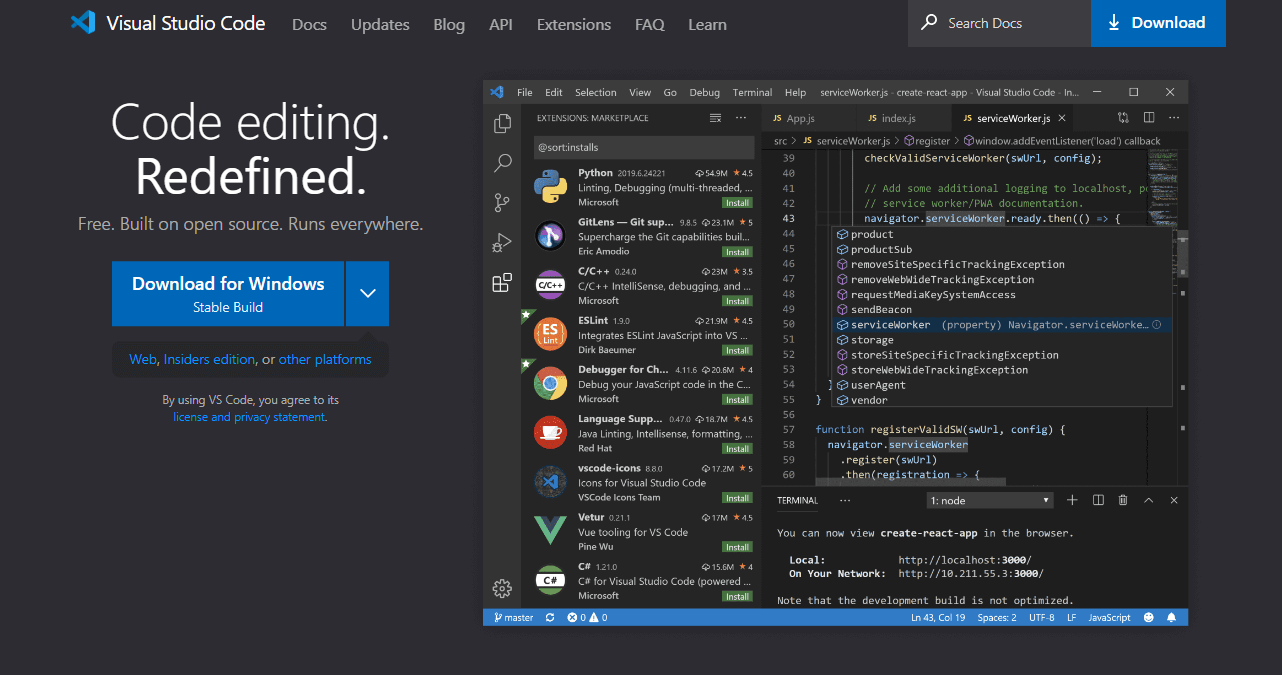
Task: Expand the download options dropdown arrow
Action: (367, 293)
